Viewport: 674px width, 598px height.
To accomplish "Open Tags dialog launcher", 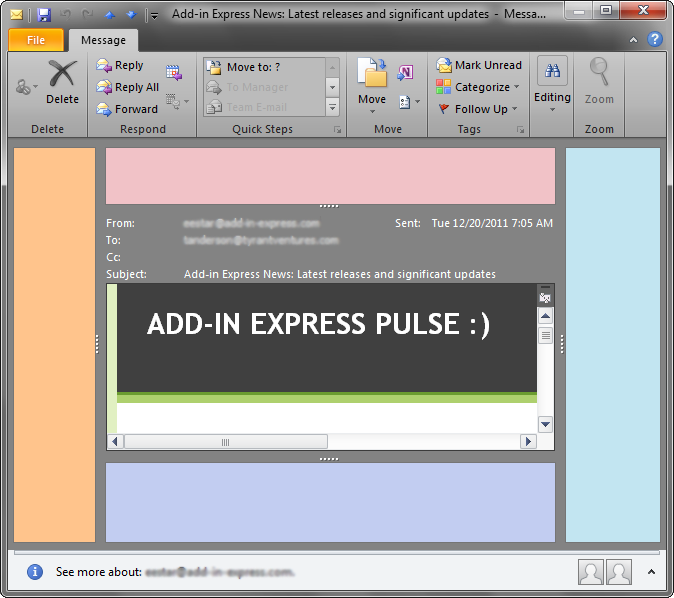I will click(521, 130).
